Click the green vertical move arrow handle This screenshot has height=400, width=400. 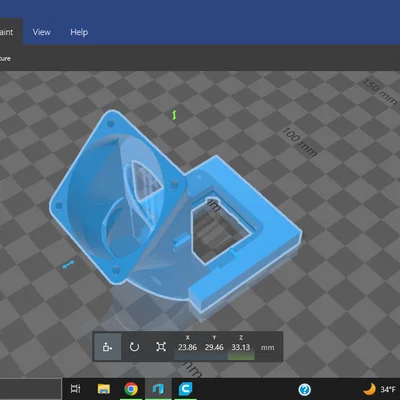174,115
